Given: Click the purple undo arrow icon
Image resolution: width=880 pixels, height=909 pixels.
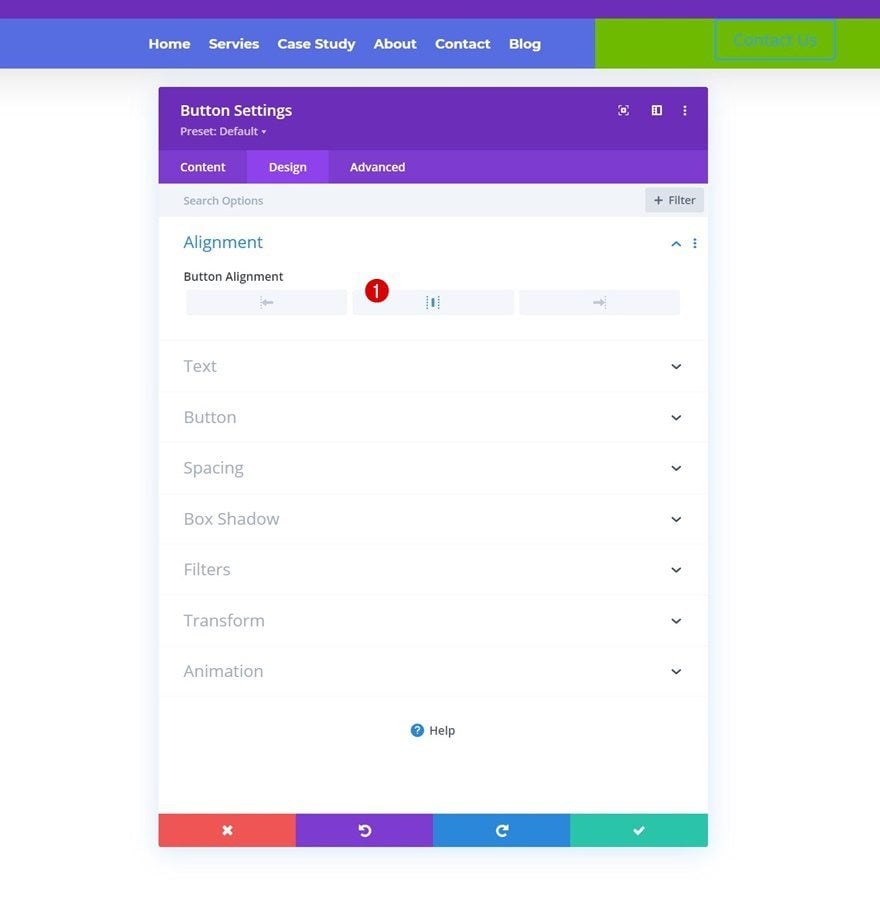Looking at the screenshot, I should pyautogui.click(x=364, y=830).
